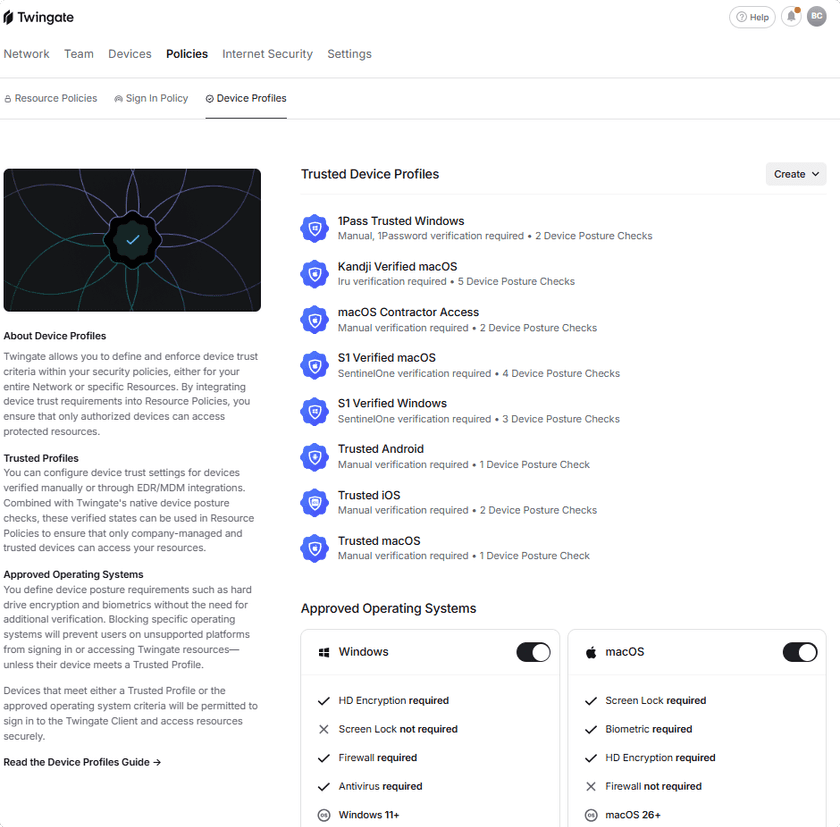This screenshot has height=827, width=840.
Task: Open the Kandji Verified macOS profile
Action: 563,274
